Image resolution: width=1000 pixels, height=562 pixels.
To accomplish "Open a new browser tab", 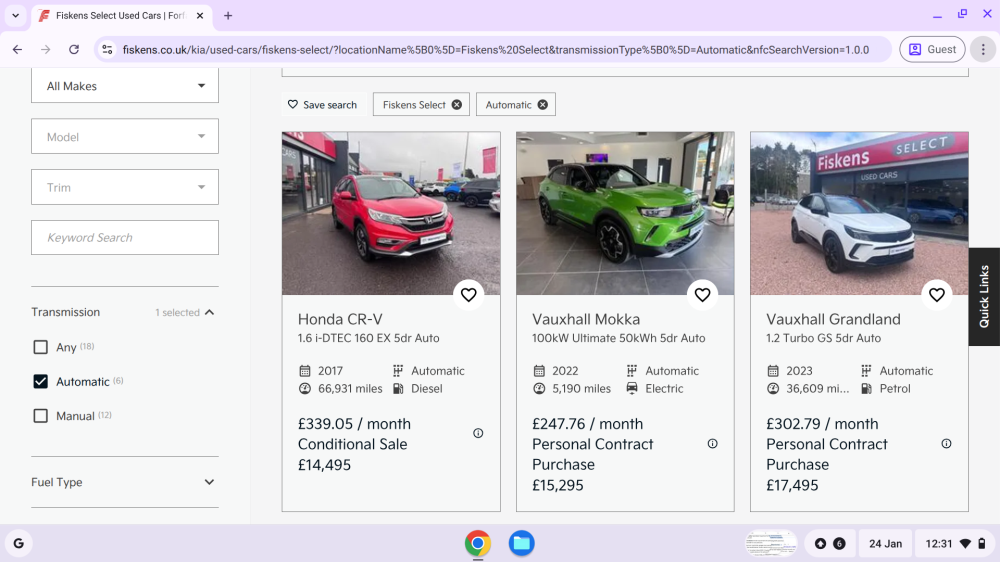I will [228, 15].
